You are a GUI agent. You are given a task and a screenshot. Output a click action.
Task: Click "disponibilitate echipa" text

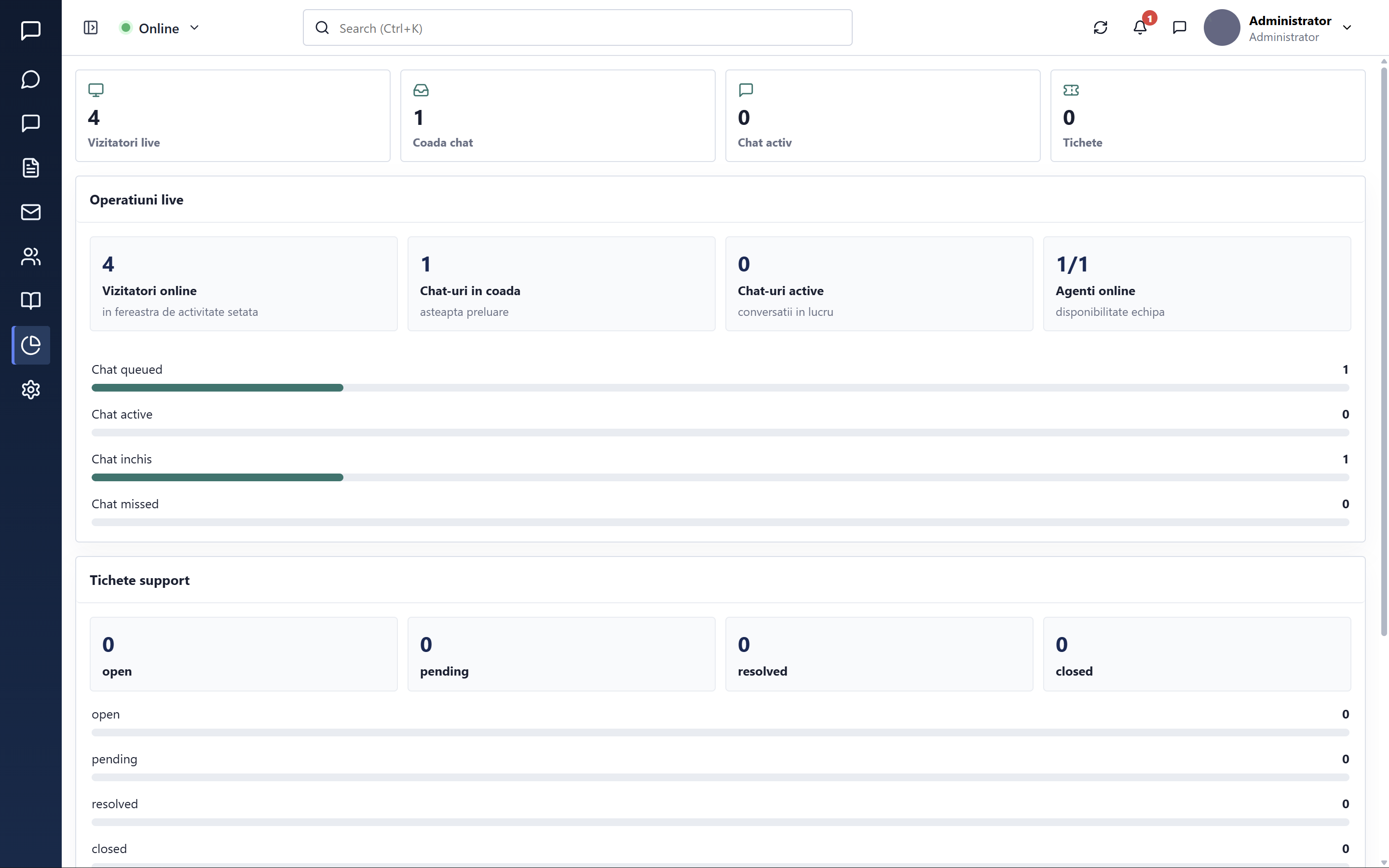pos(1110,312)
